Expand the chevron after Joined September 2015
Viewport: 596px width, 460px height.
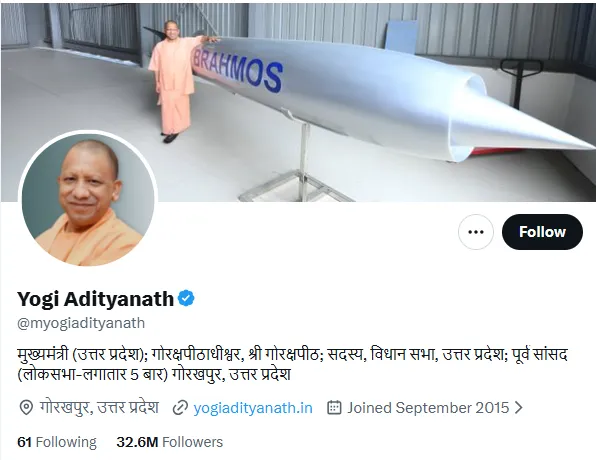point(518,408)
